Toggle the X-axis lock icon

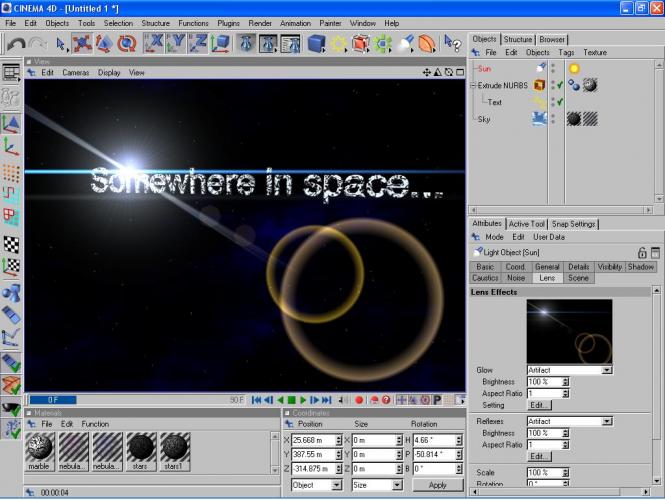(x=155, y=44)
